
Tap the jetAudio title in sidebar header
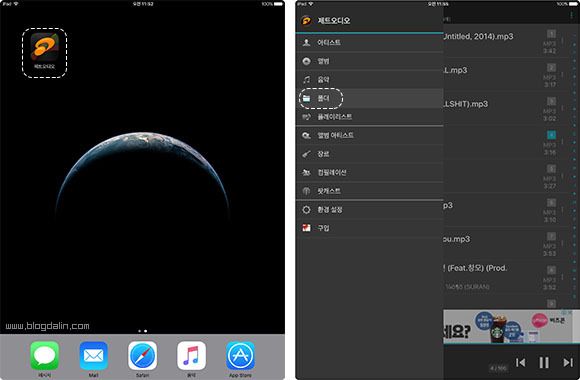tap(334, 21)
